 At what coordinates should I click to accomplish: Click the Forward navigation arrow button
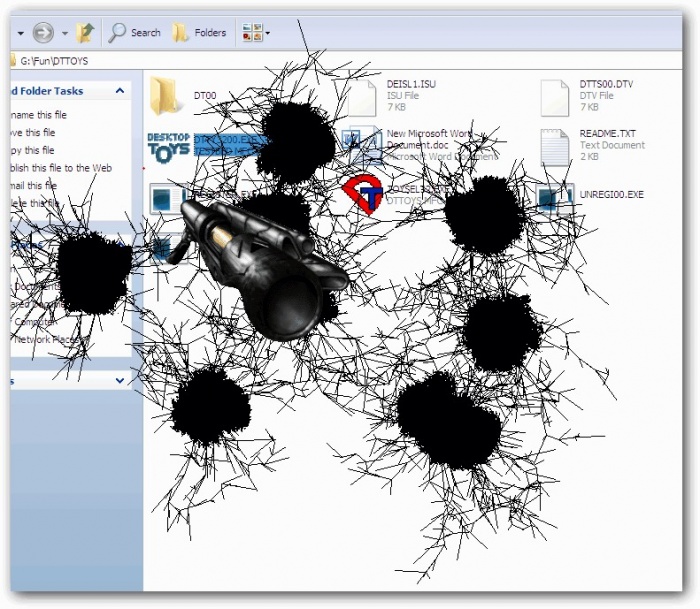[43, 33]
